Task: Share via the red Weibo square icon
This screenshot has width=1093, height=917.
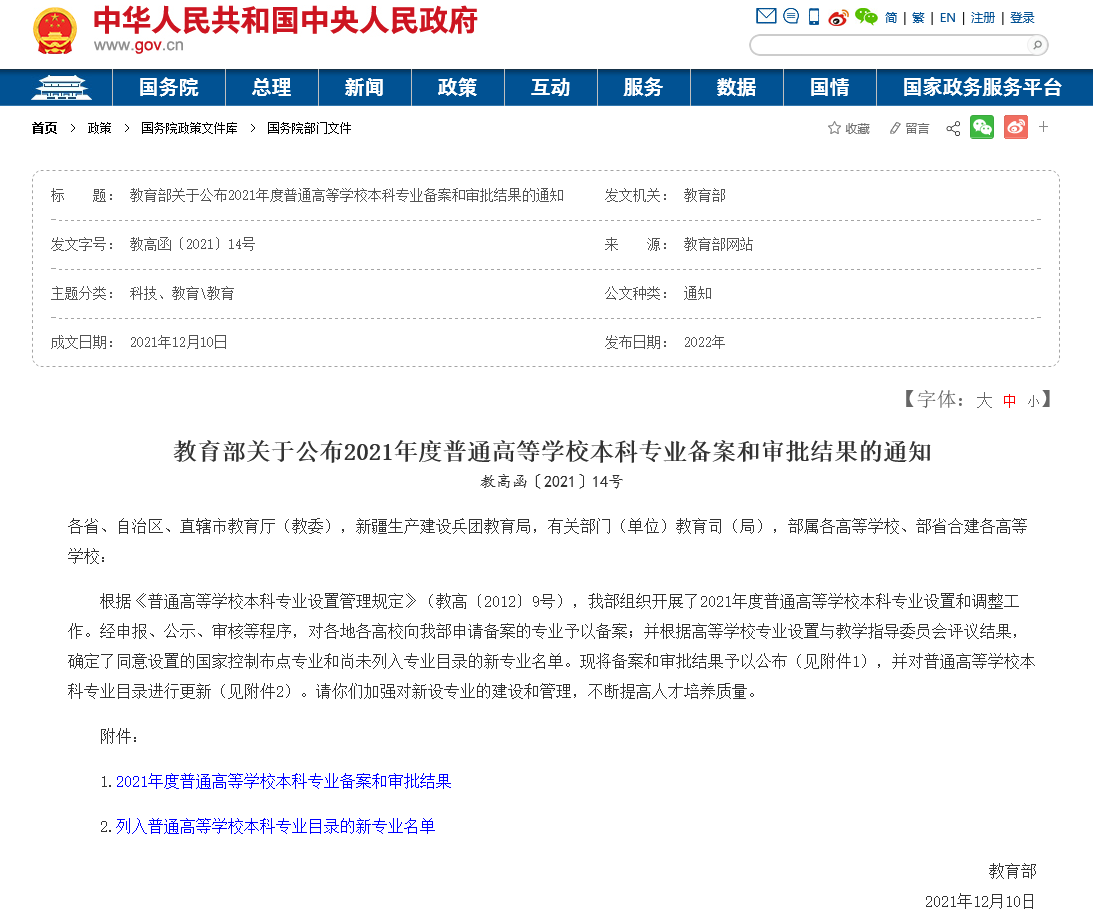Action: pos(1015,127)
